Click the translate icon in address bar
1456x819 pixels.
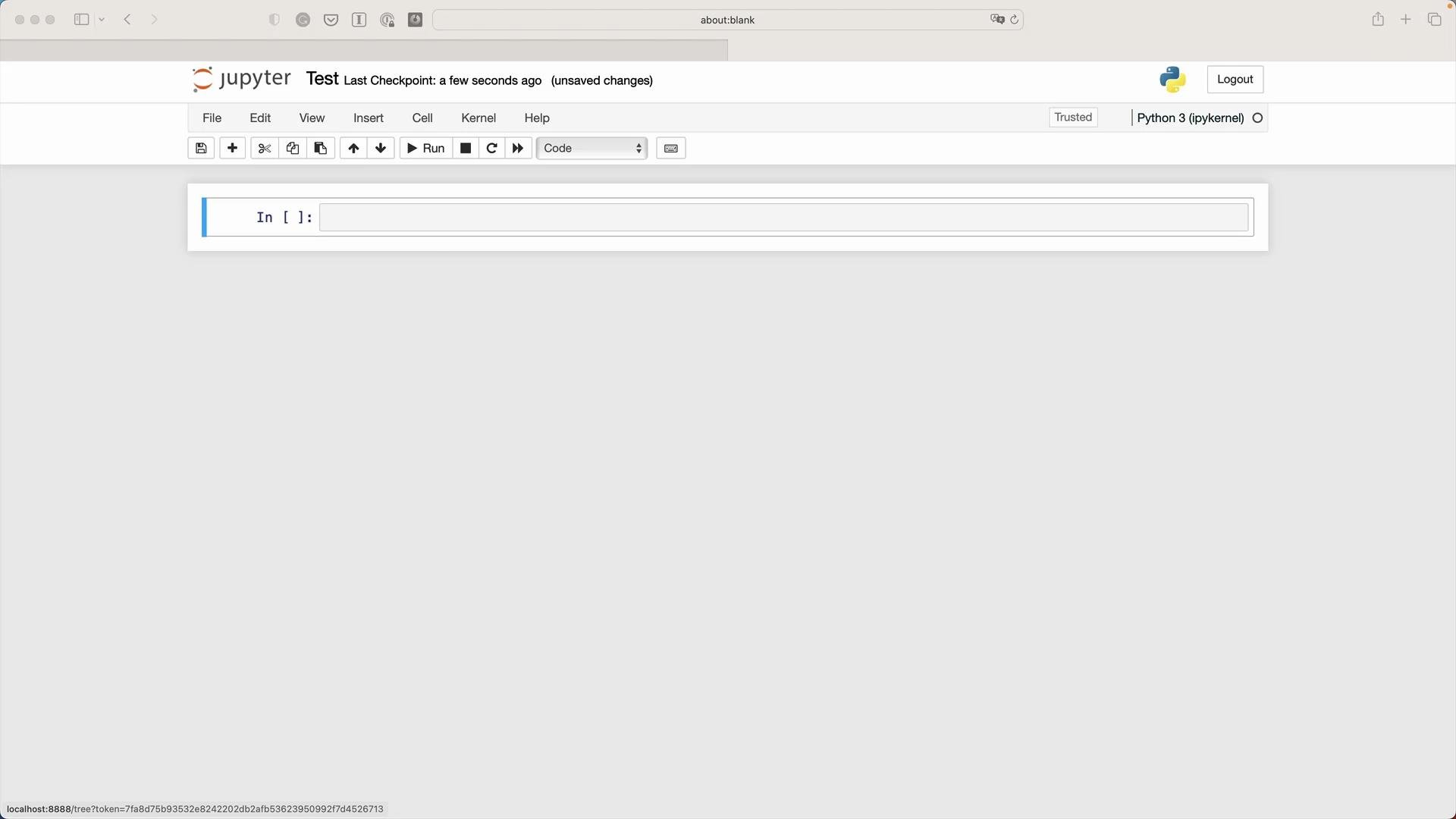point(997,20)
